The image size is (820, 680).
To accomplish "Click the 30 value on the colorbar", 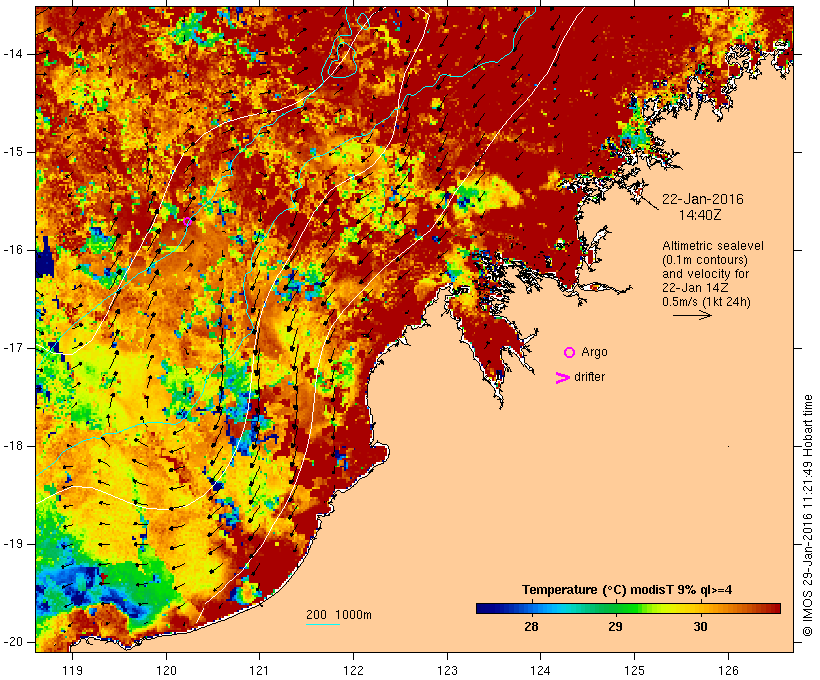I will coord(700,627).
